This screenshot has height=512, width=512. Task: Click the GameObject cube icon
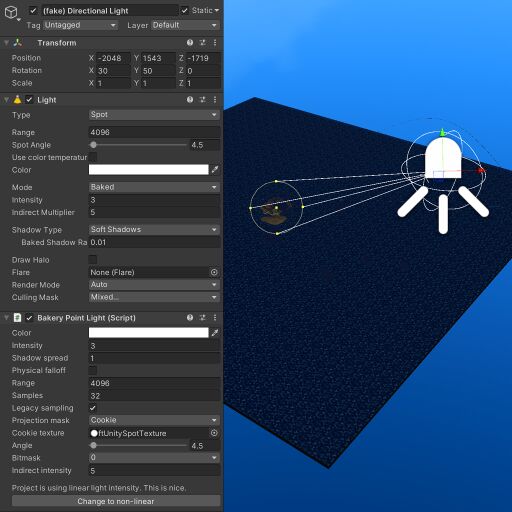tap(11, 12)
